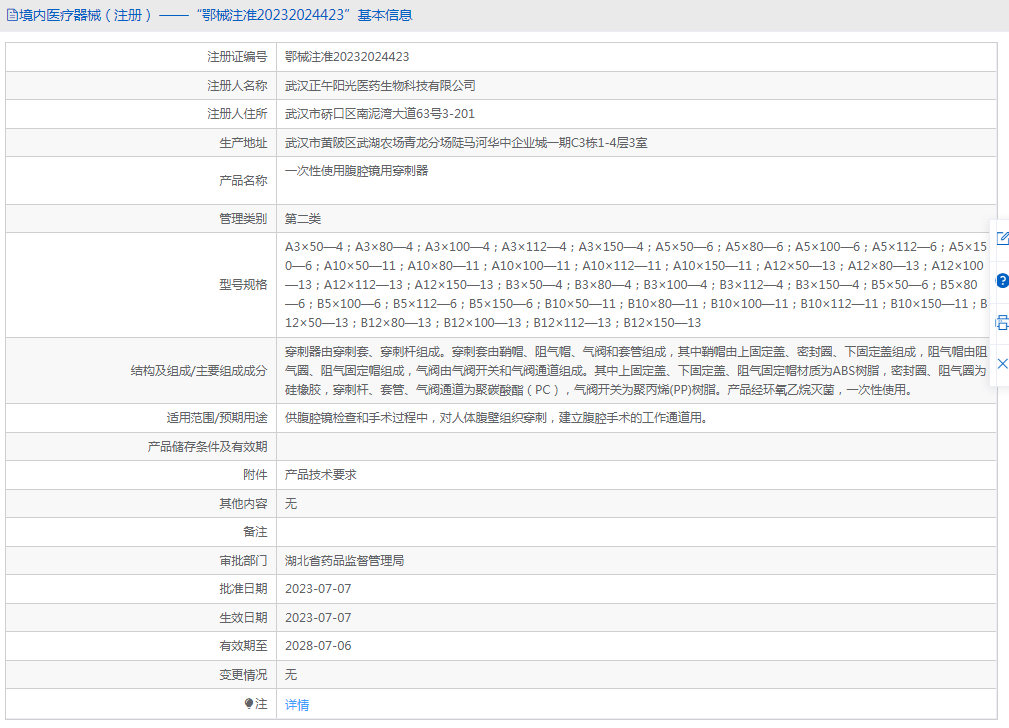Click the 注册证编号 row label
The image size is (1009, 728).
pos(237,57)
